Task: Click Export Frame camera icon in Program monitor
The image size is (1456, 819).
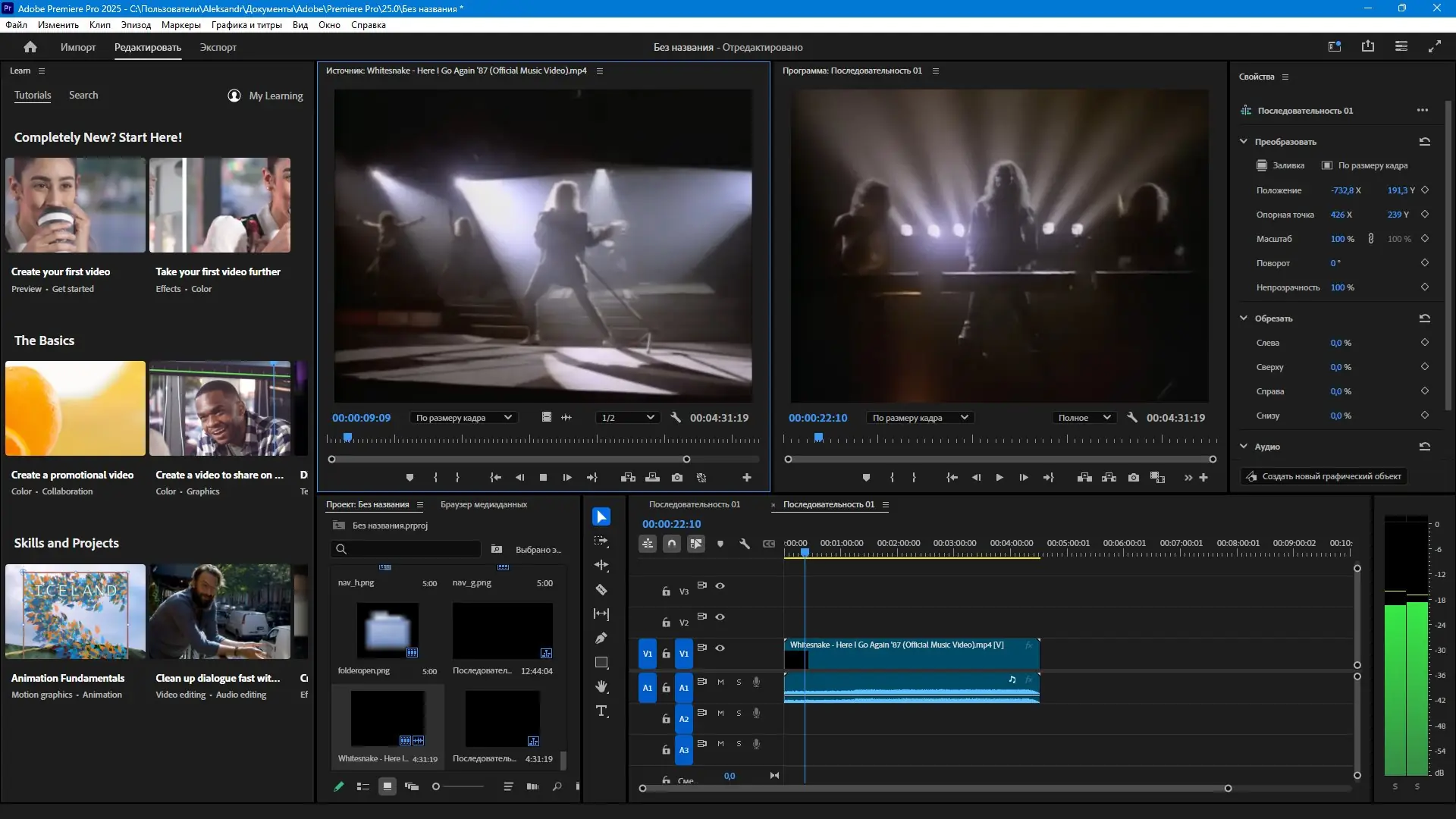Action: point(1133,478)
